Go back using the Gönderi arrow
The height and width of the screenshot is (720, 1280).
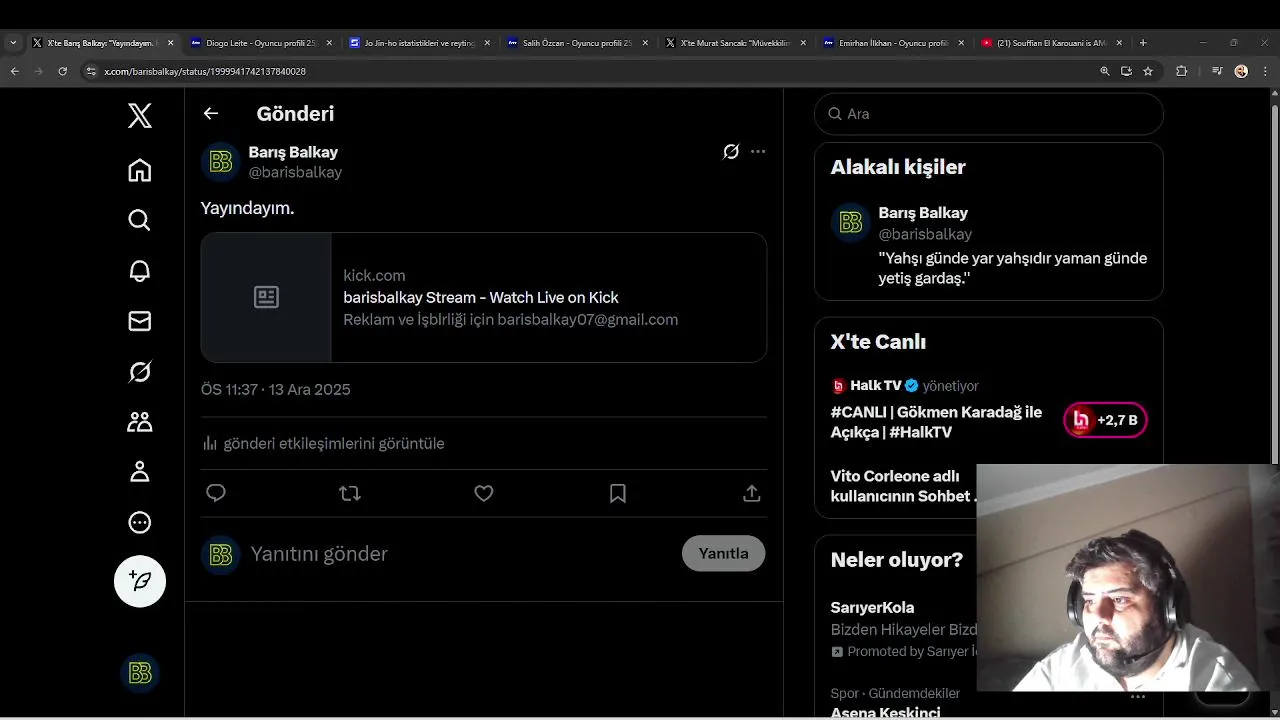pos(211,114)
